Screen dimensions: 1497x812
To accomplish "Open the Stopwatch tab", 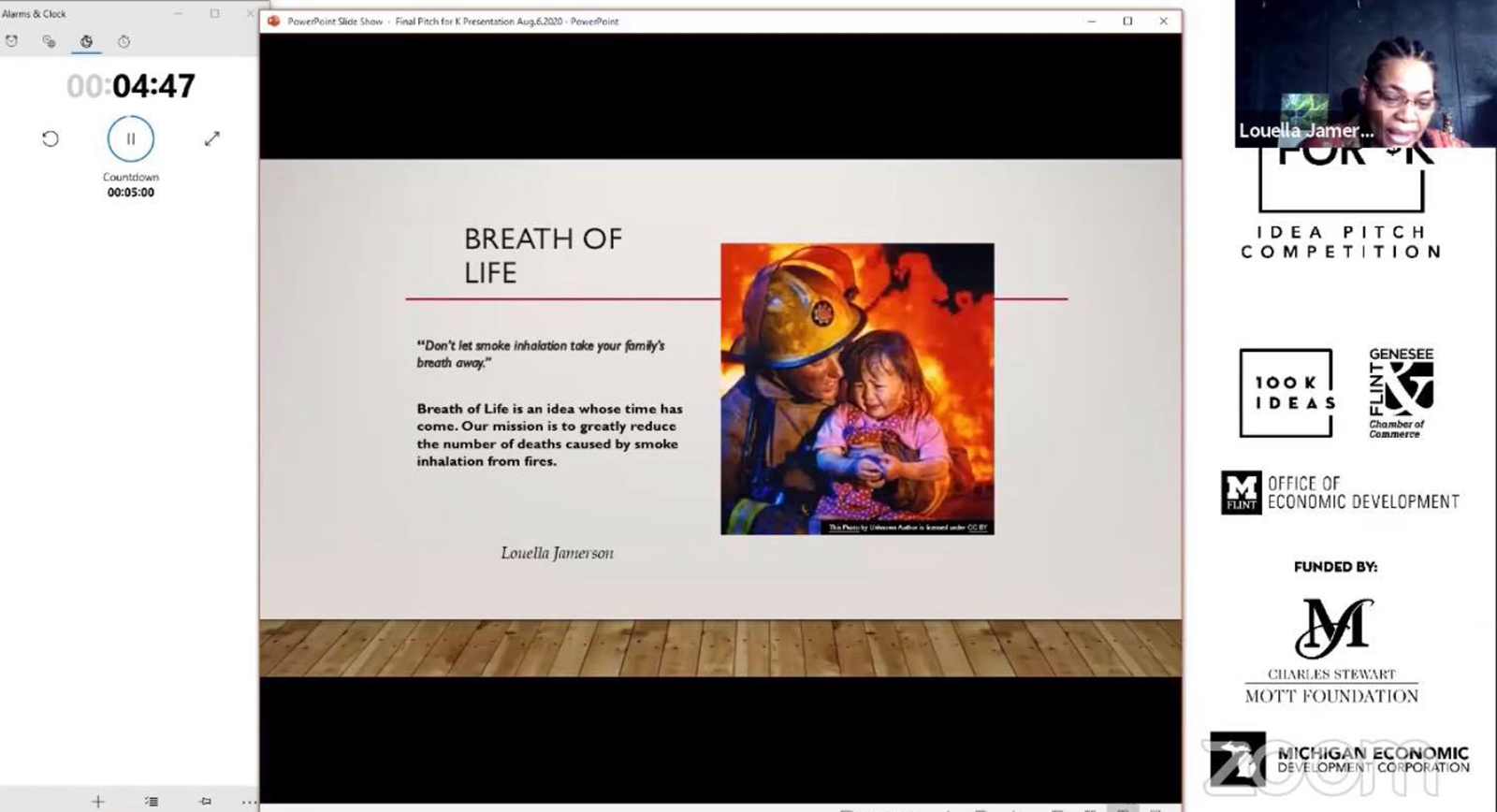I will click(x=124, y=41).
